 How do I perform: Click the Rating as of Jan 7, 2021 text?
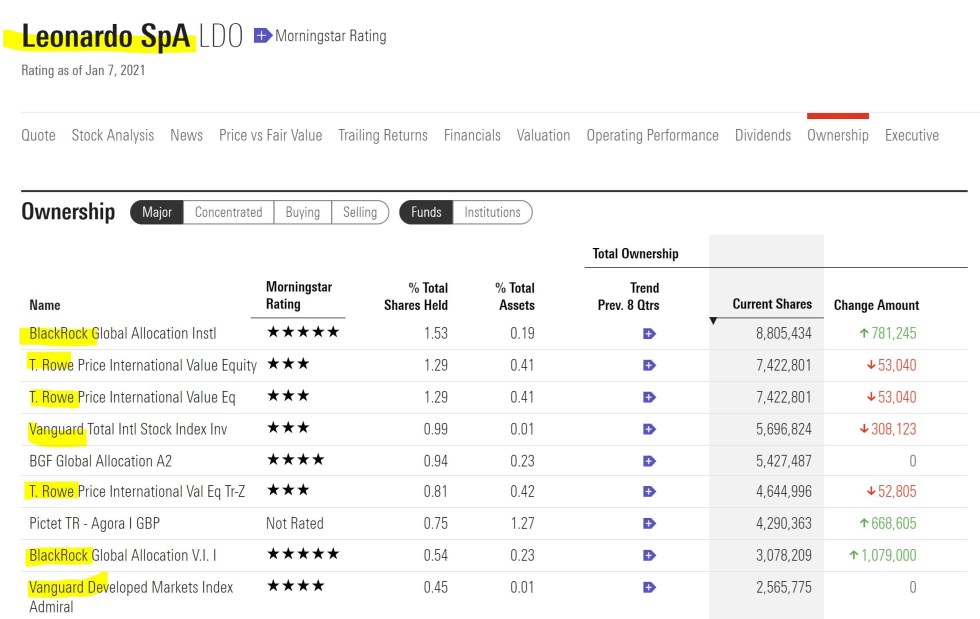83,70
